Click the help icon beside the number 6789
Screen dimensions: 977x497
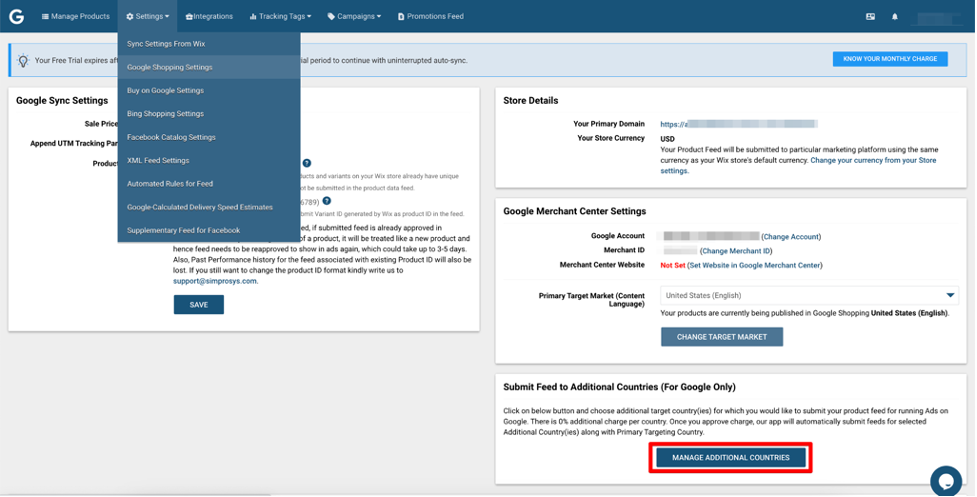[326, 201]
